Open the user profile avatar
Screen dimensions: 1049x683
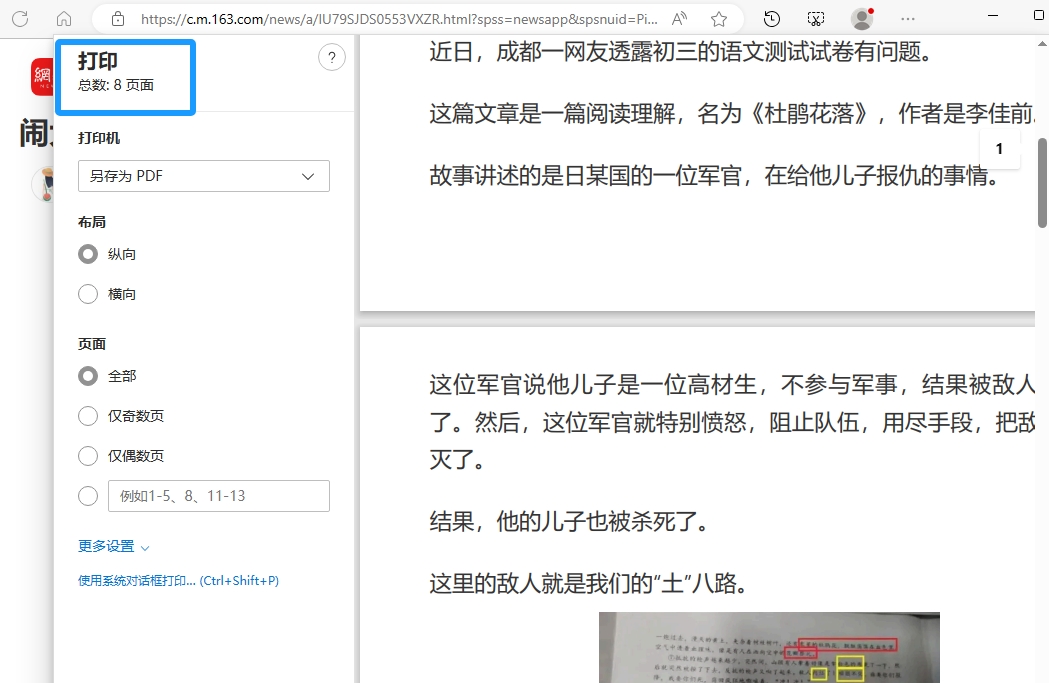pos(862,19)
